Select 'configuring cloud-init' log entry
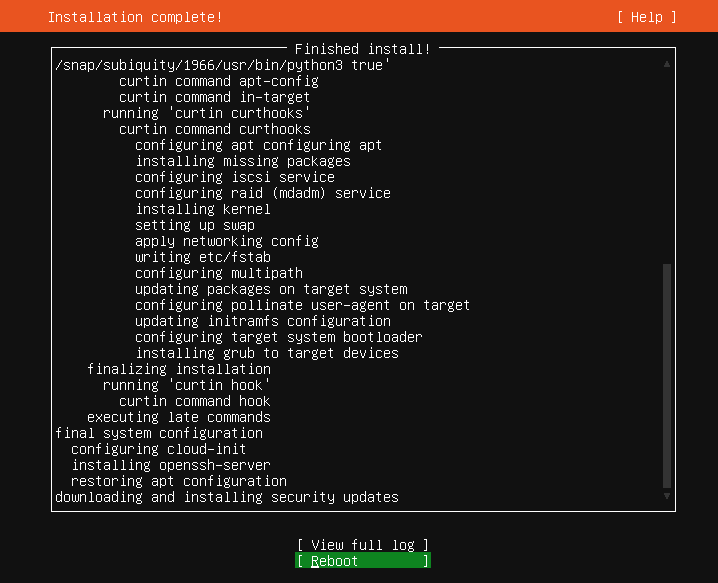Viewport: 718px width, 583px height. [x=159, y=449]
